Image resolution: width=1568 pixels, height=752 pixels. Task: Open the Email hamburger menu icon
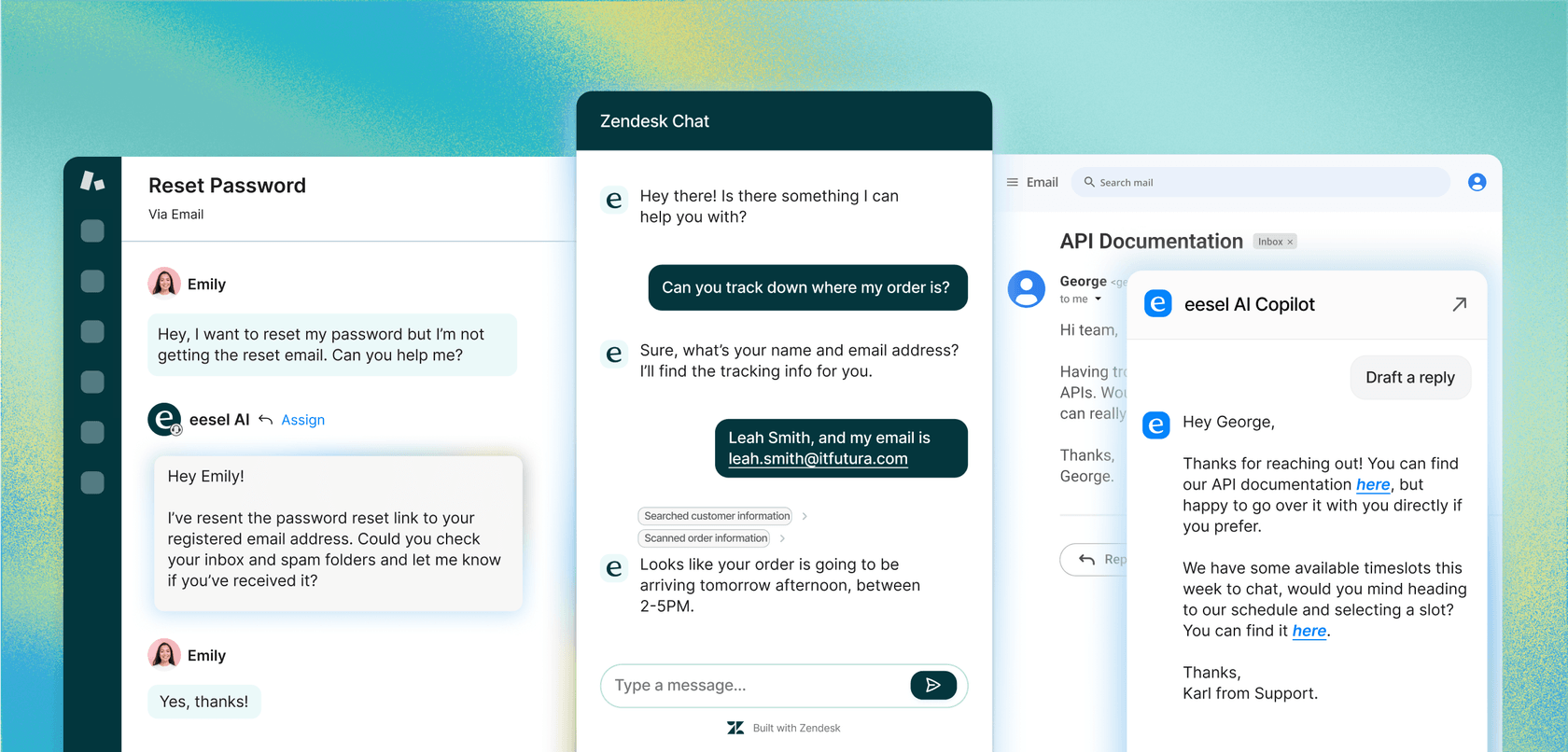click(1013, 182)
